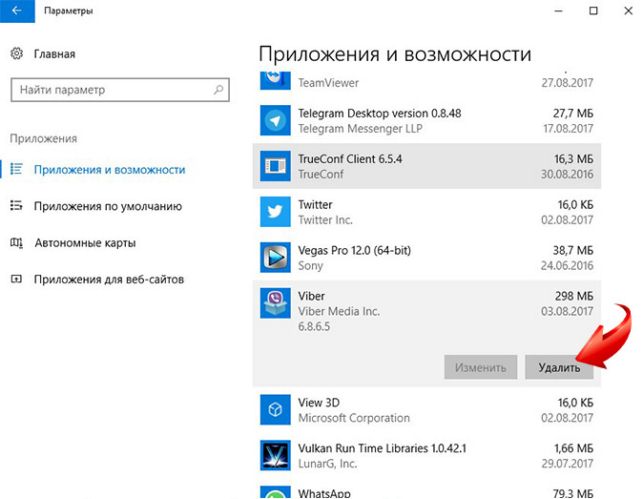Viewport: 643px width, 499px height.
Task: Click the TeamViewer app icon
Action: (275, 80)
